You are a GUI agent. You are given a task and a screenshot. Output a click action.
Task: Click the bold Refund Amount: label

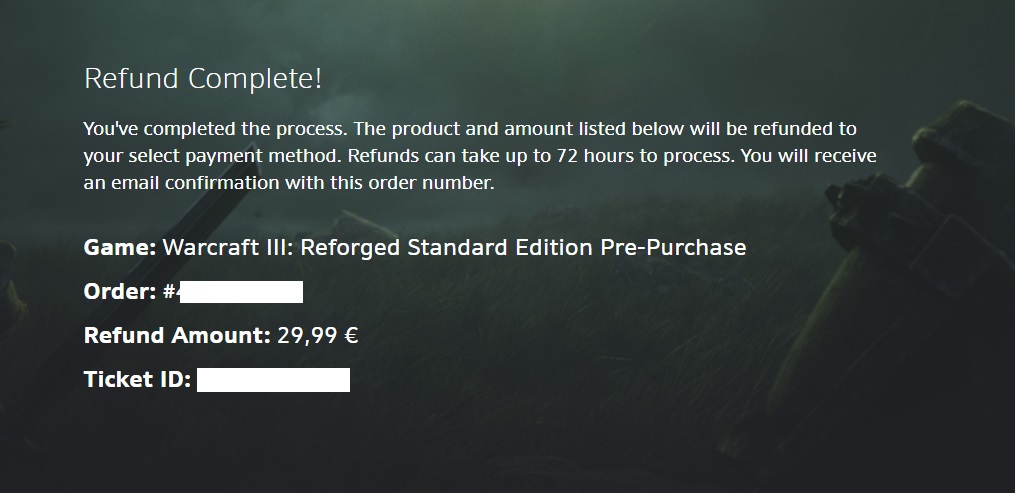tap(177, 336)
